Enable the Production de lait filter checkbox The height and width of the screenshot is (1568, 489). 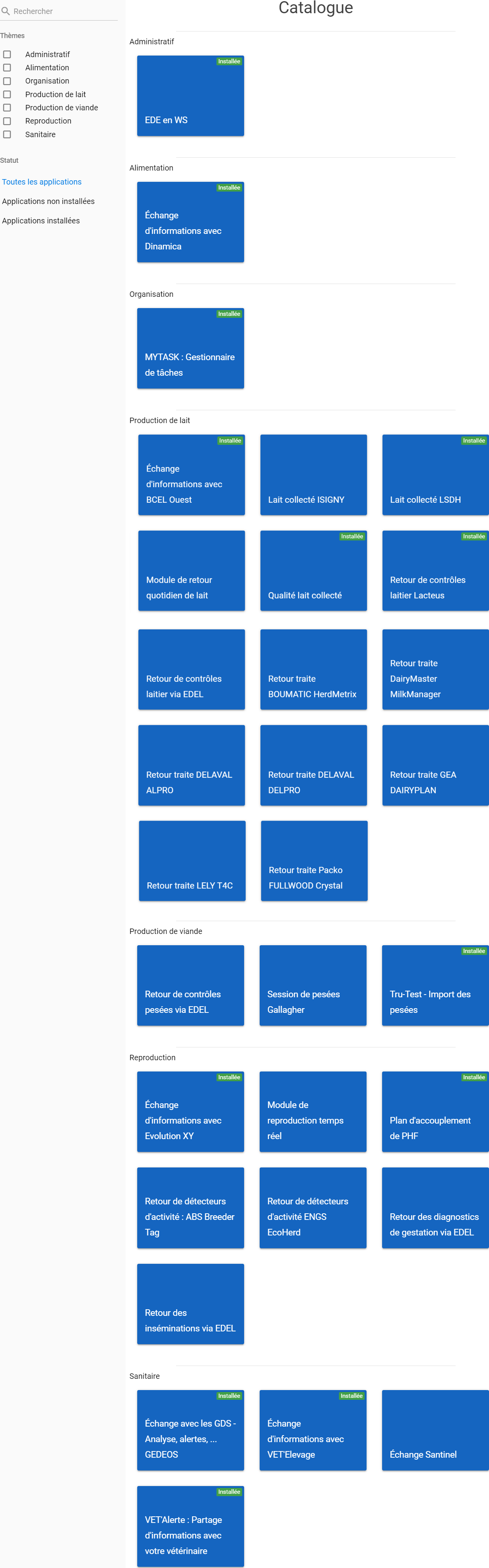point(7,94)
